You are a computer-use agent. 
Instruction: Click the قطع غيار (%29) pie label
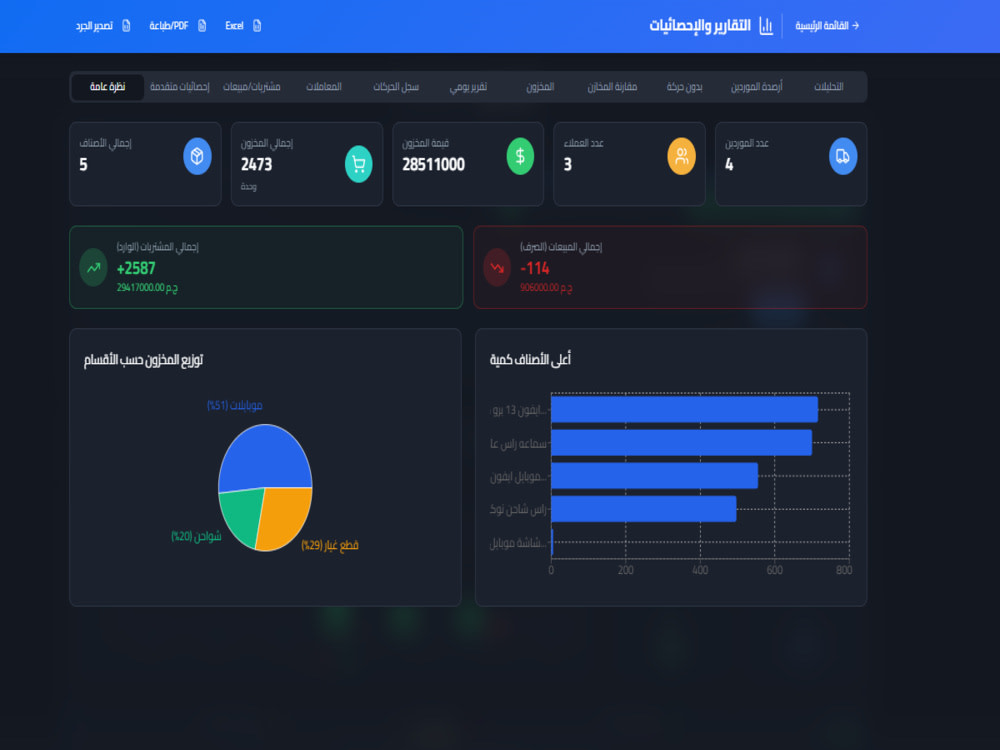coord(330,545)
